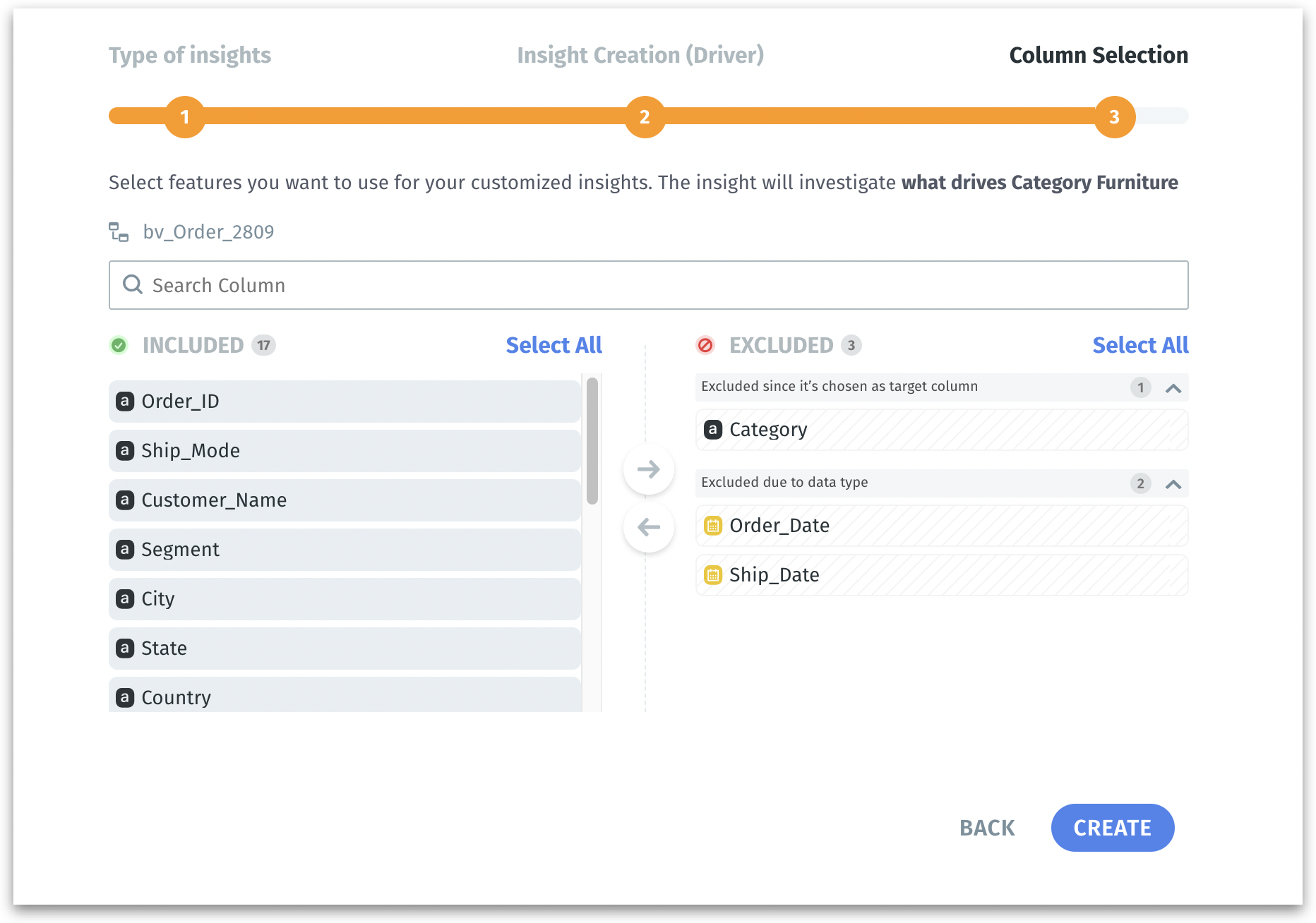Click the search magnifier icon
1316x923 pixels.
coord(133,284)
